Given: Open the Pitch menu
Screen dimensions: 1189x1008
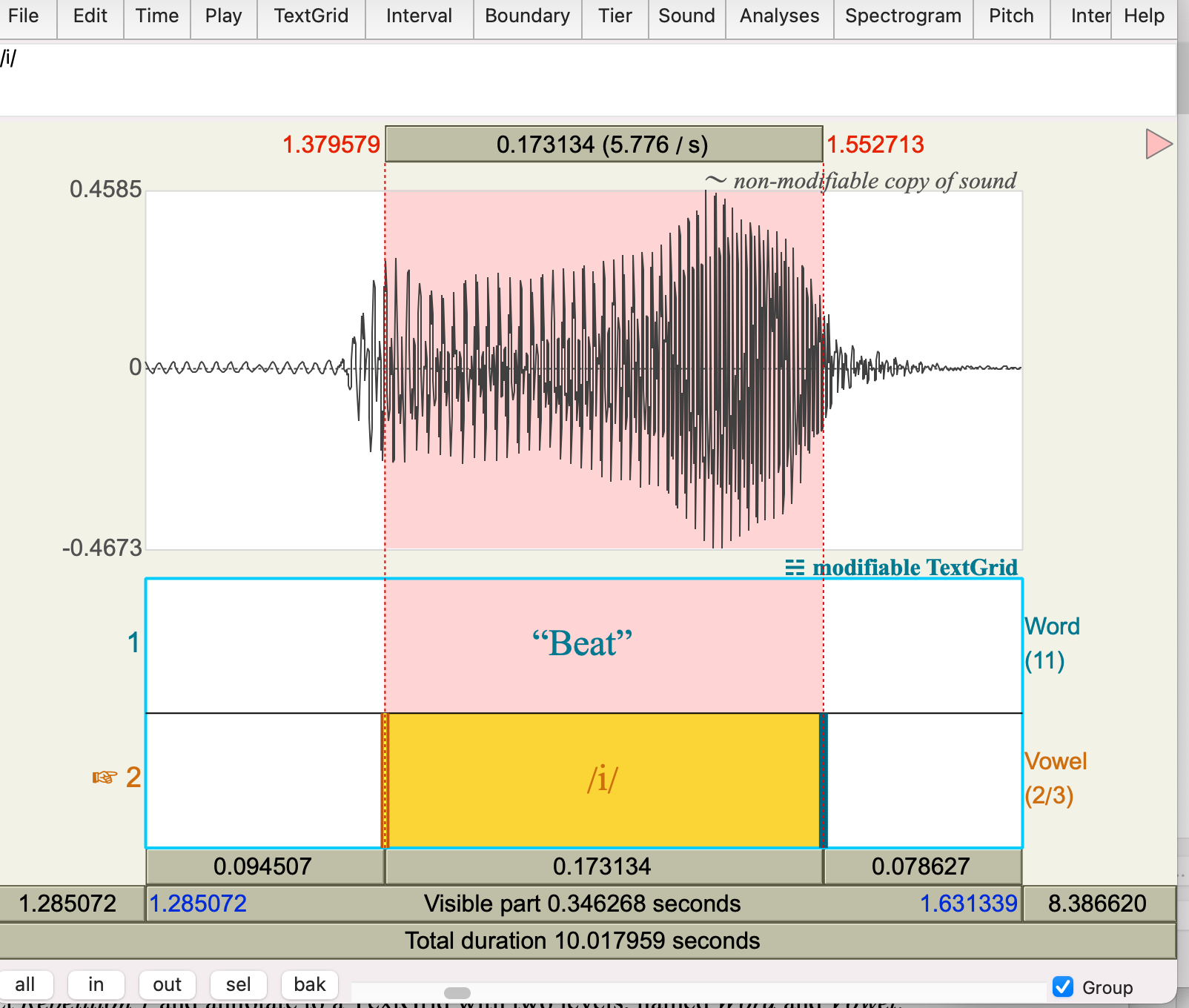Looking at the screenshot, I should [x=1012, y=16].
